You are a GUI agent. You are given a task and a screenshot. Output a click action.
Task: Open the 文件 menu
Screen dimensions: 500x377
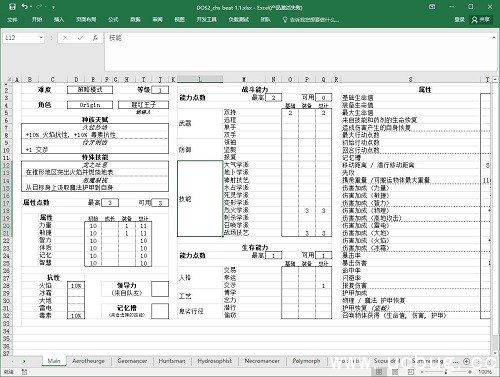12,20
